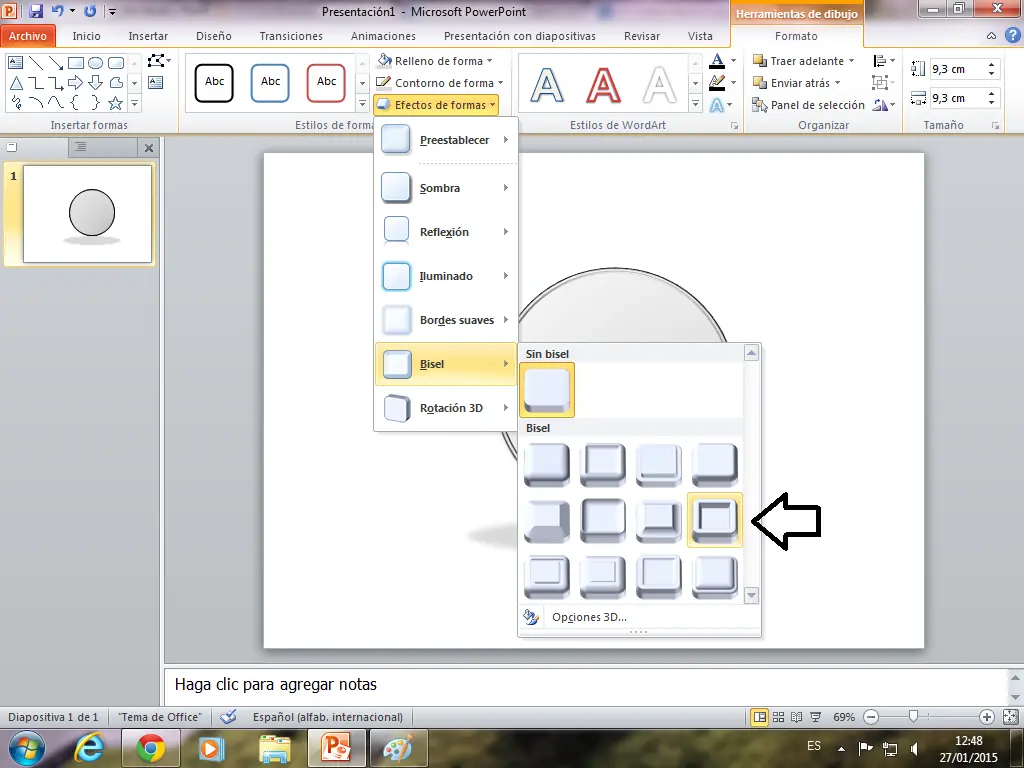Apply the angled bevel preset starting the second row
1024x768 pixels.
[547, 520]
